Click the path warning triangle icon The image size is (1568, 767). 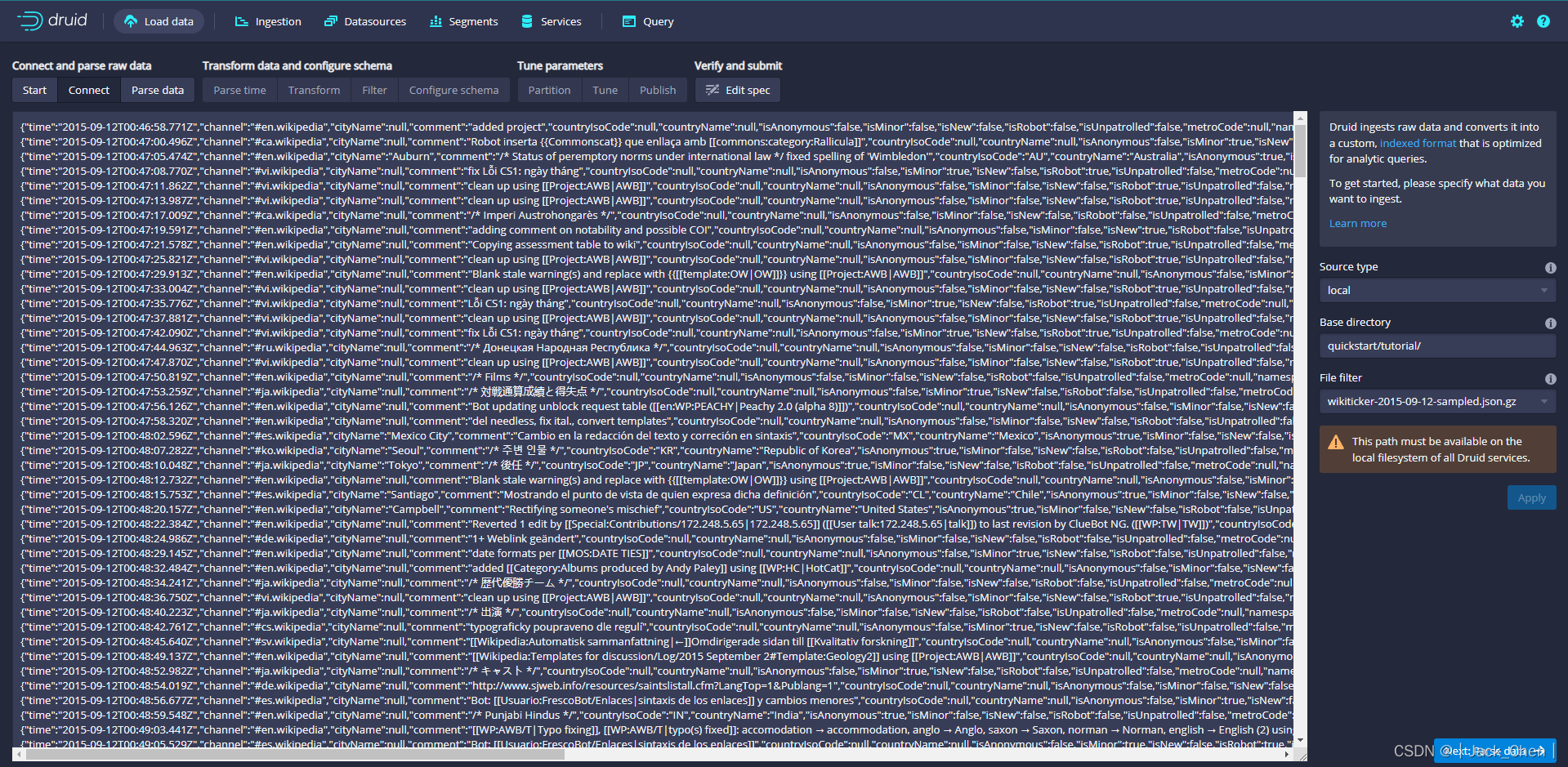(1336, 442)
